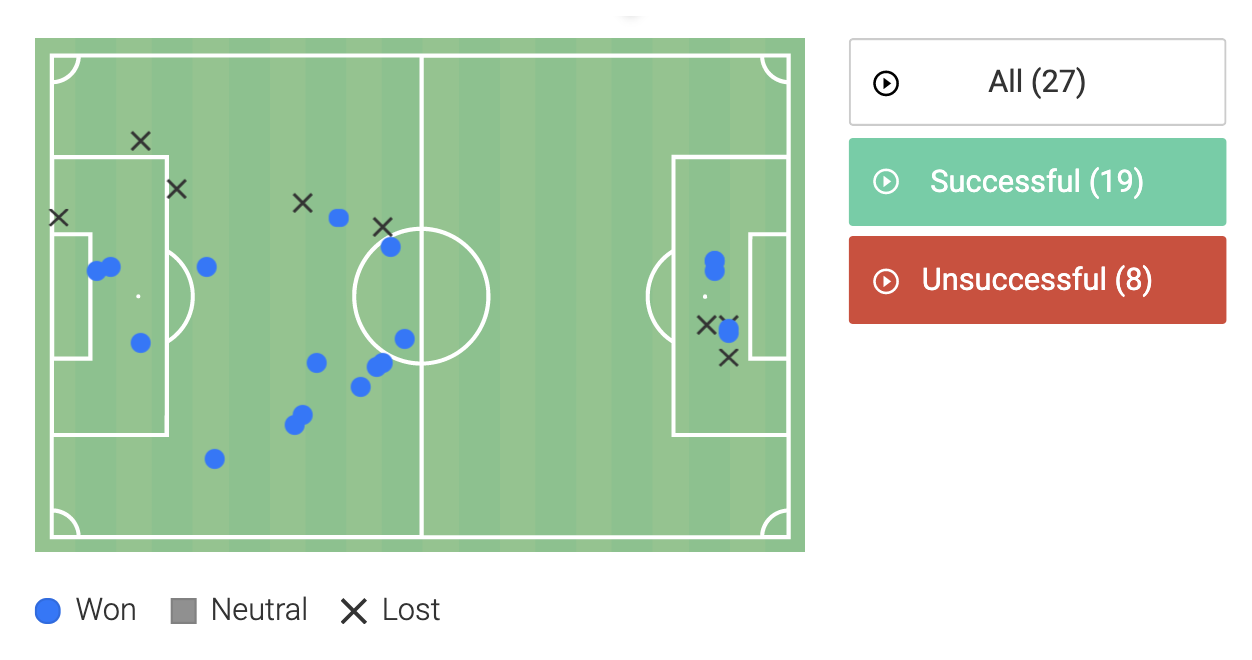1252x660 pixels.
Task: Filter to Unsuccessful (8) duels
Action: click(1037, 280)
